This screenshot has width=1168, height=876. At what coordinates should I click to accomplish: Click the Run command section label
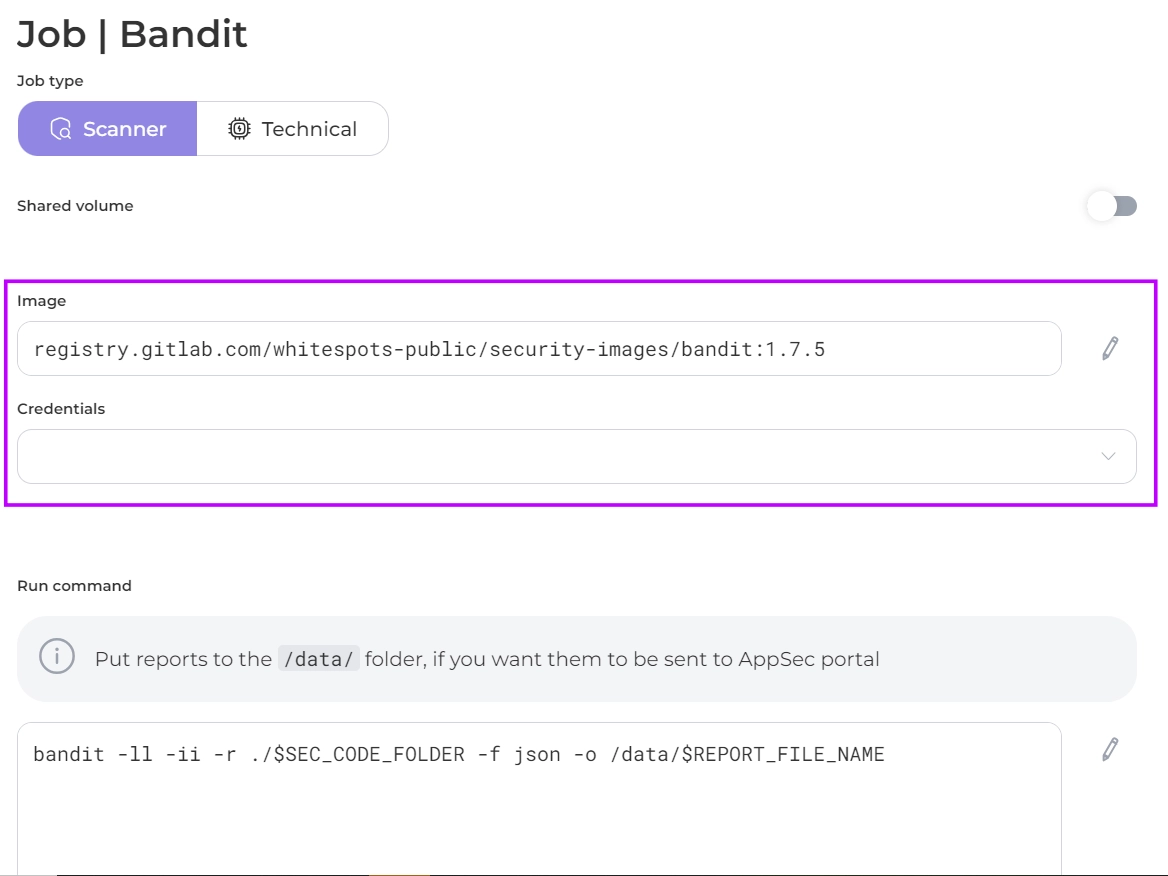[74, 586]
